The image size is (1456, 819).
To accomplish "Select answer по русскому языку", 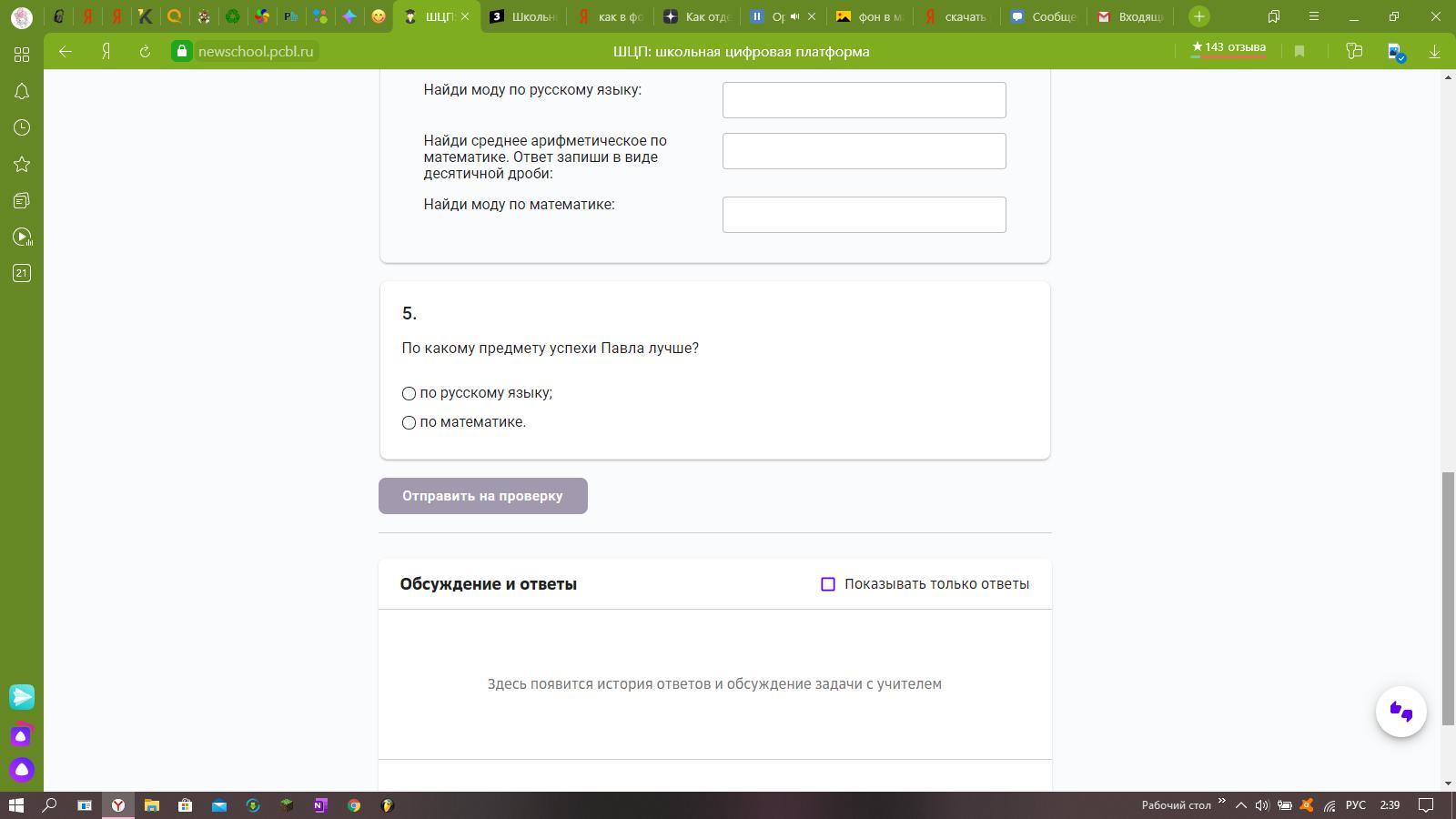I will pos(409,394).
